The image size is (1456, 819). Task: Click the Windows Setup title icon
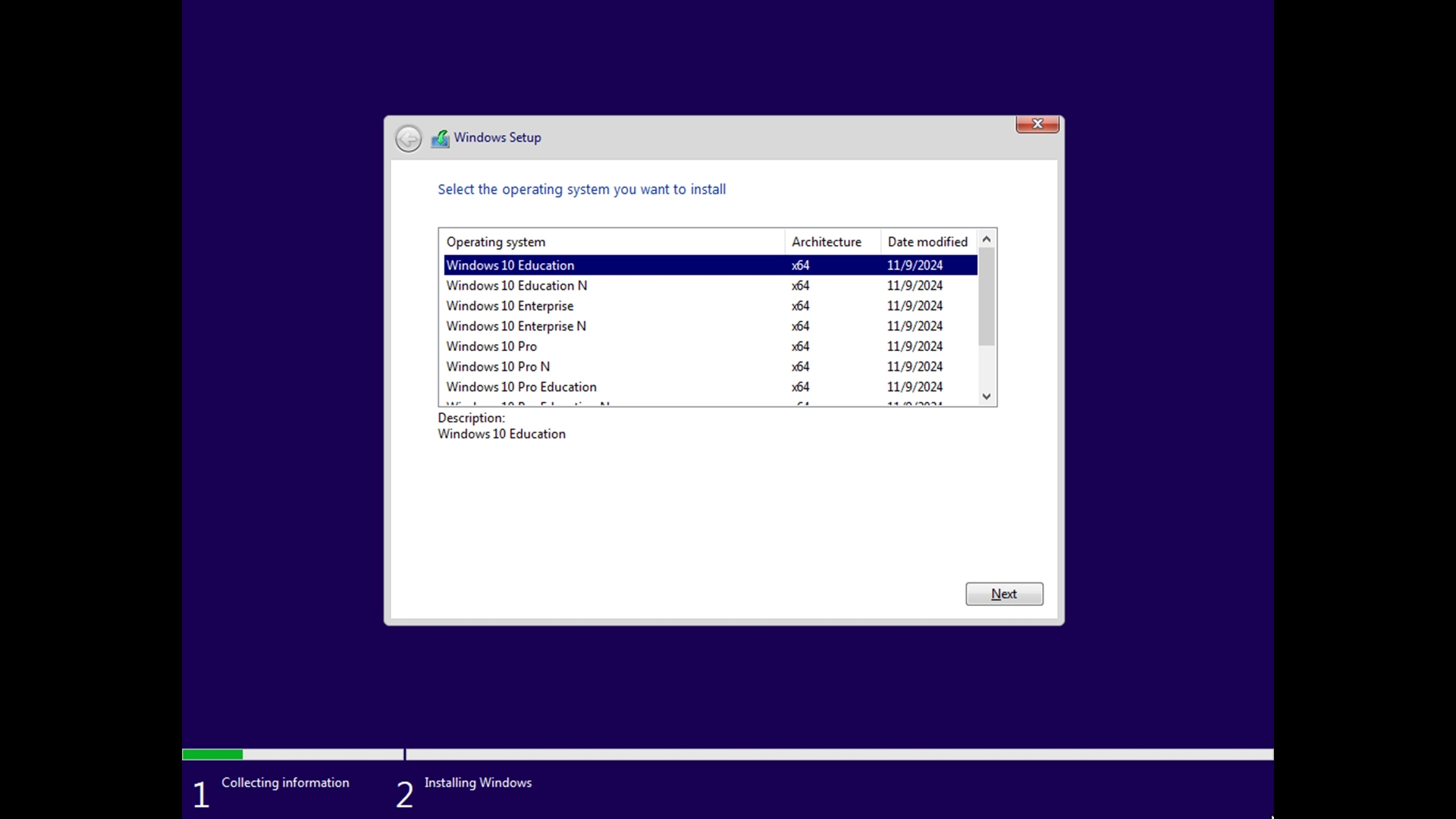440,139
